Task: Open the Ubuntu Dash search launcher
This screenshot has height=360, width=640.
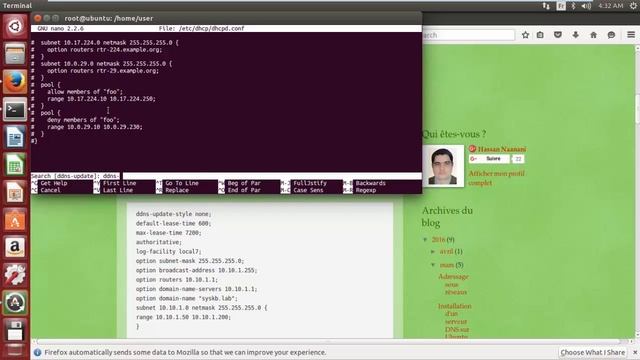Action: [x=15, y=27]
